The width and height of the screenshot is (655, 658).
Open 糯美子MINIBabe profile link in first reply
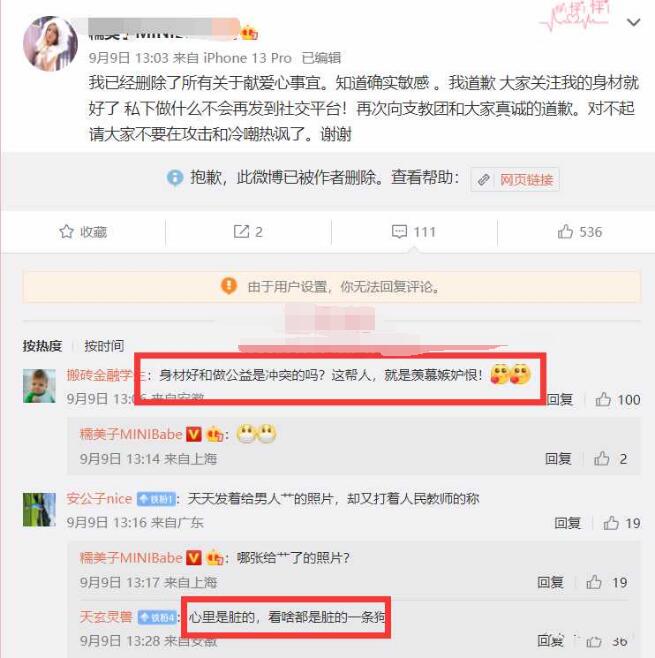coord(131,434)
